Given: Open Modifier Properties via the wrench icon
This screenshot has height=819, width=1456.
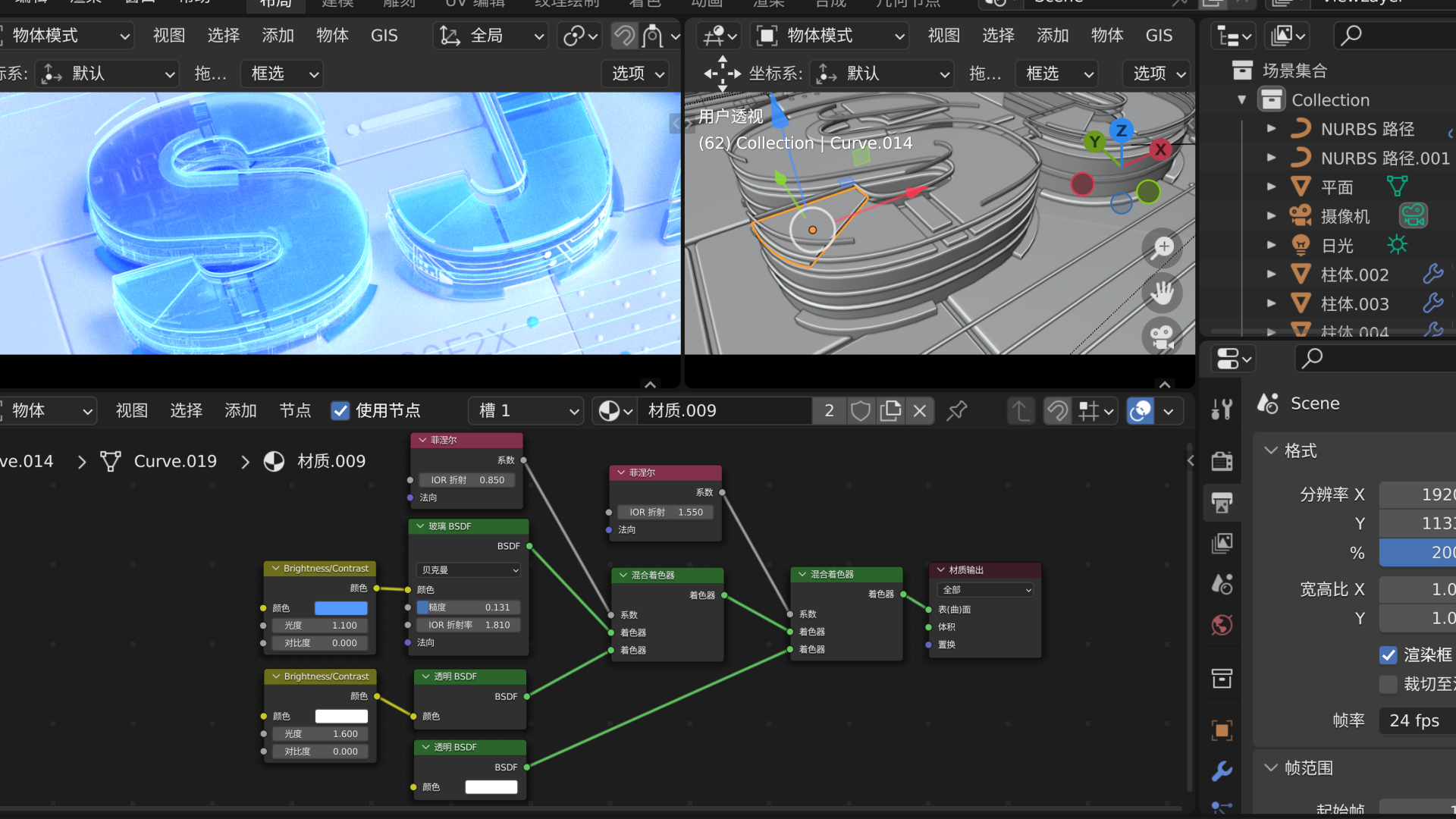Looking at the screenshot, I should (1222, 771).
